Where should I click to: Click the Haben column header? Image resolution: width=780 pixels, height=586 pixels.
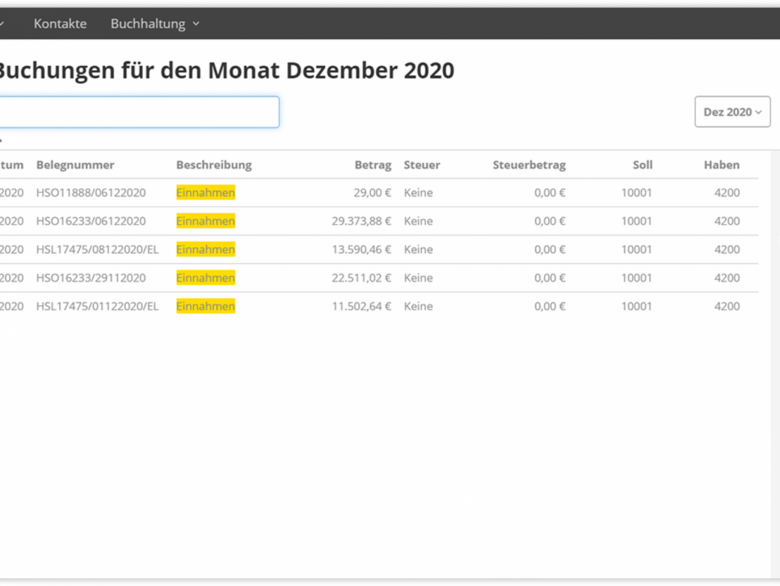pyautogui.click(x=721, y=165)
